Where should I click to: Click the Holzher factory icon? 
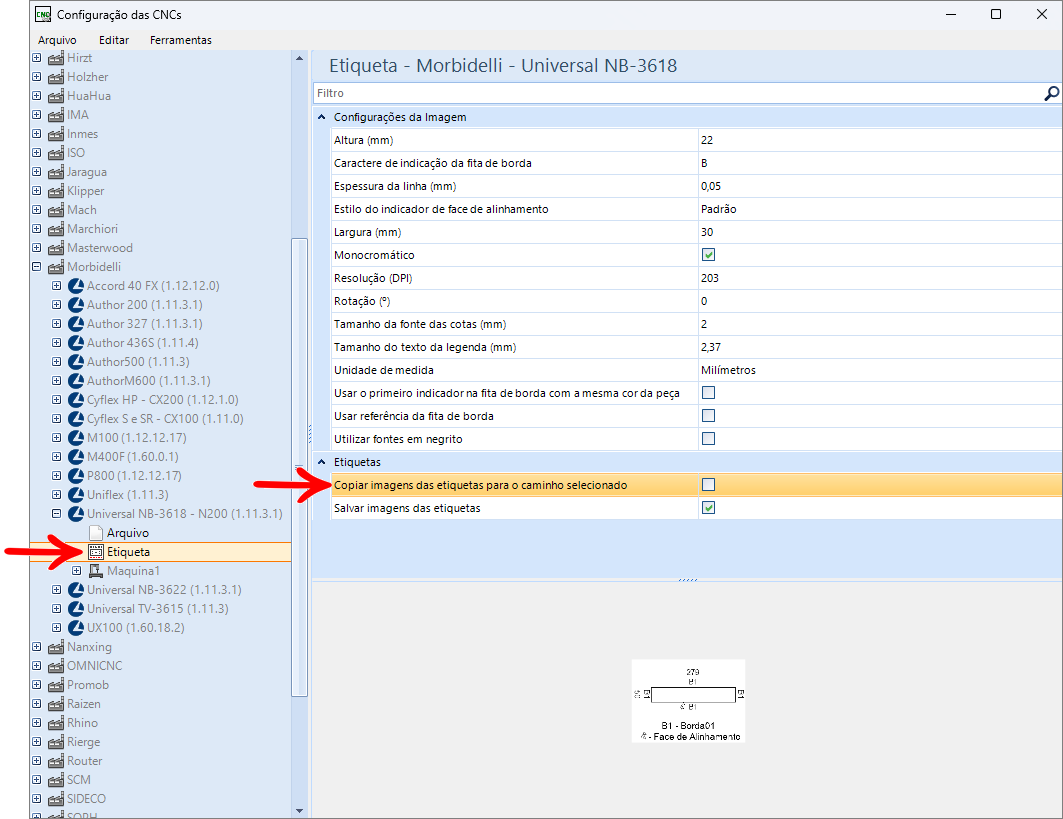(x=56, y=77)
